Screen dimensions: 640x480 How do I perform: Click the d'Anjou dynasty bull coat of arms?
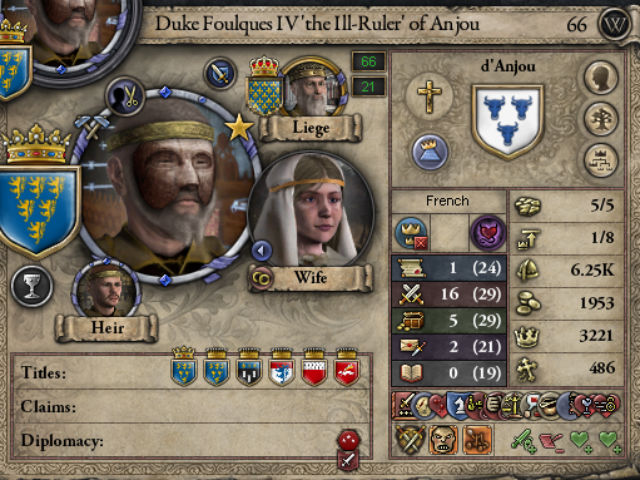(x=507, y=122)
